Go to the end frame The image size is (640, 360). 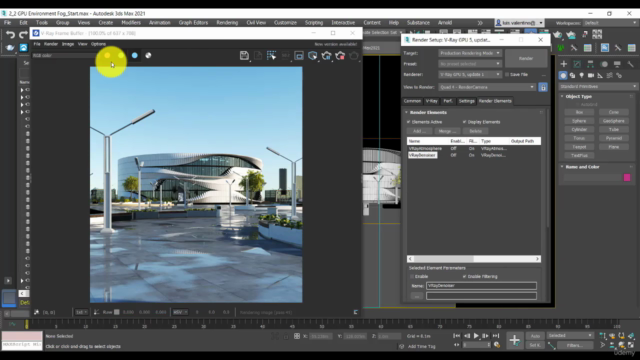click(x=496, y=336)
